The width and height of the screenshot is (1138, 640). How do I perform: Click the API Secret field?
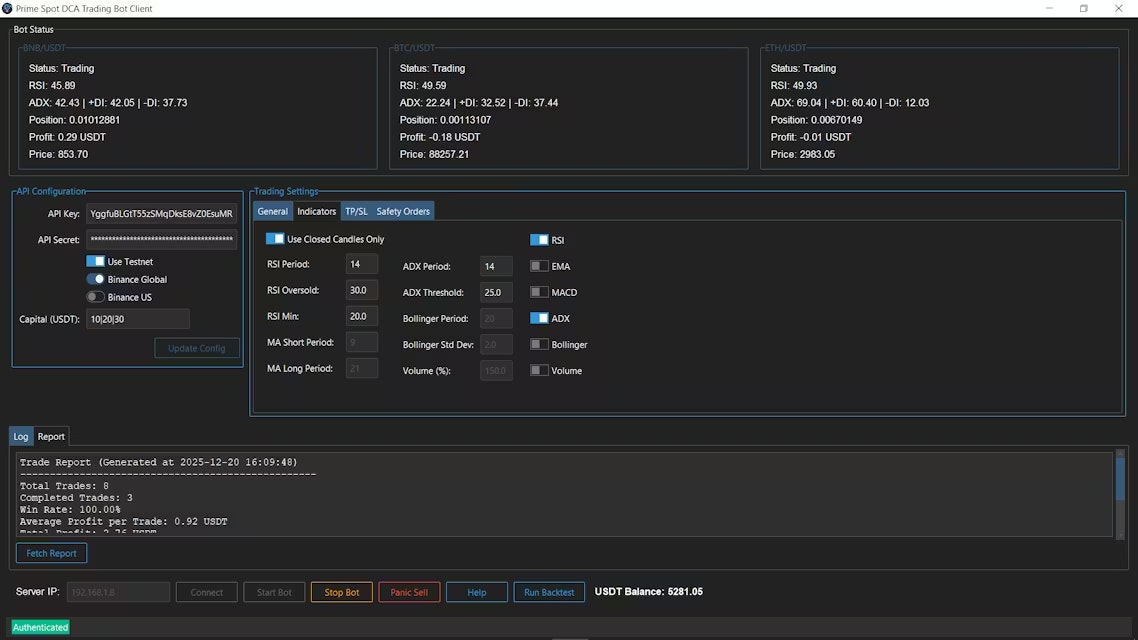tap(162, 239)
